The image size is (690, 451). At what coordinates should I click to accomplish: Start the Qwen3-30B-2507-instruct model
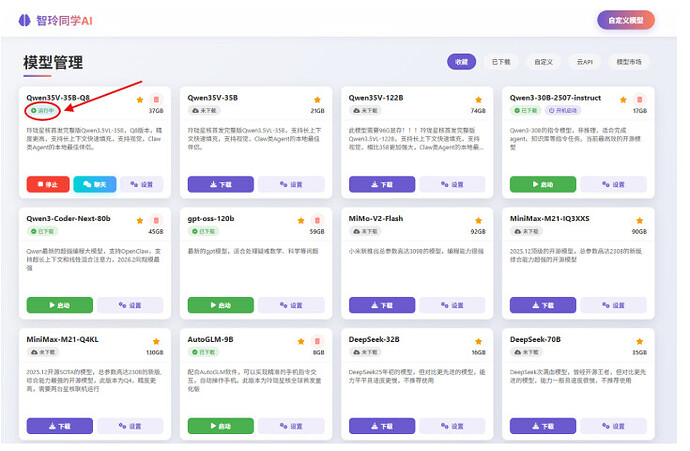pyautogui.click(x=543, y=184)
